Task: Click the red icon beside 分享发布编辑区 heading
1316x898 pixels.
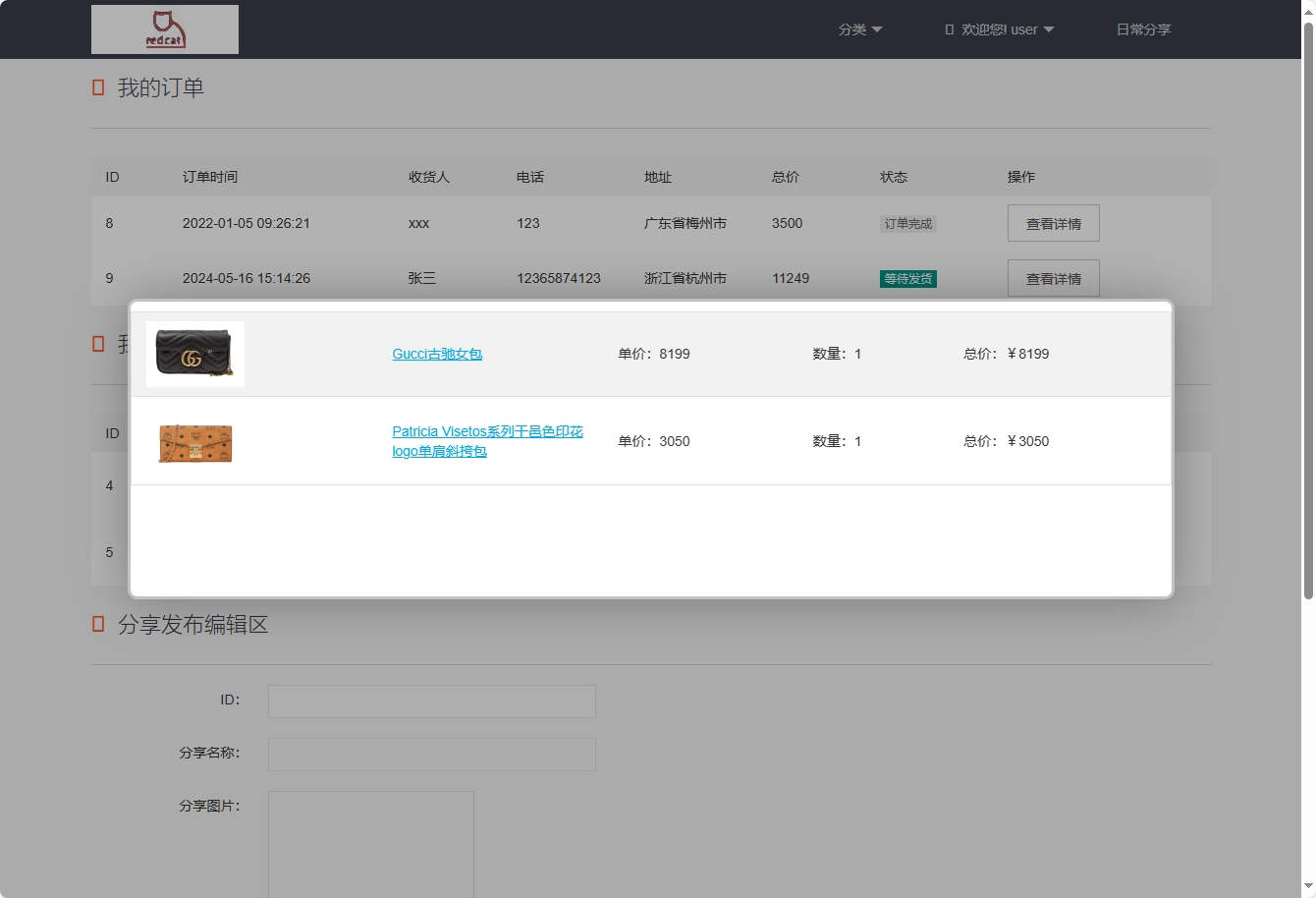Action: (x=97, y=624)
